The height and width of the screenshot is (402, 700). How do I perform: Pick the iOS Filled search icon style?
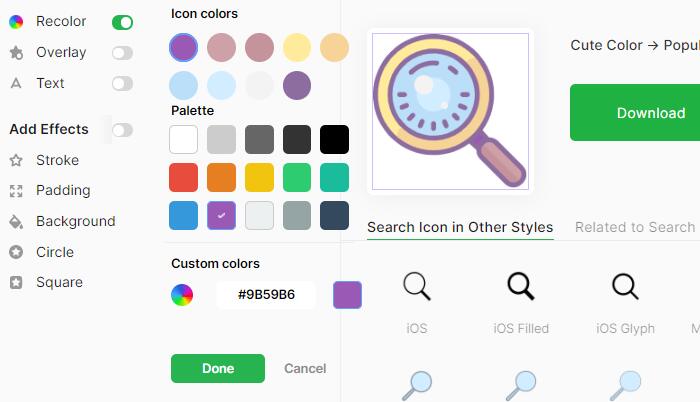pos(521,287)
